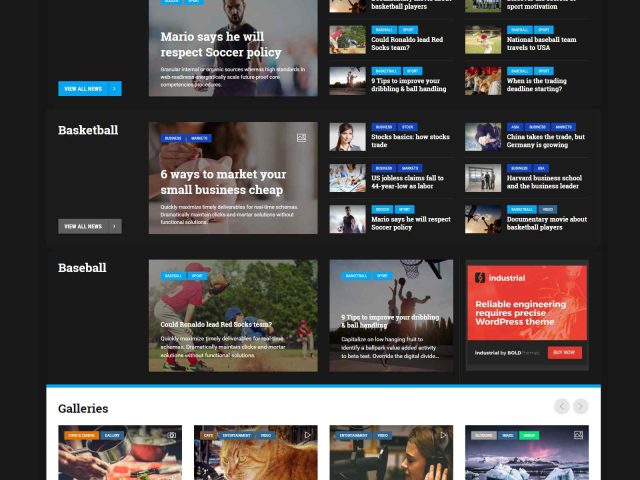The width and height of the screenshot is (640, 480).
Task: Click the Baseball tag on the Red Socks large card
Action: 173,276
